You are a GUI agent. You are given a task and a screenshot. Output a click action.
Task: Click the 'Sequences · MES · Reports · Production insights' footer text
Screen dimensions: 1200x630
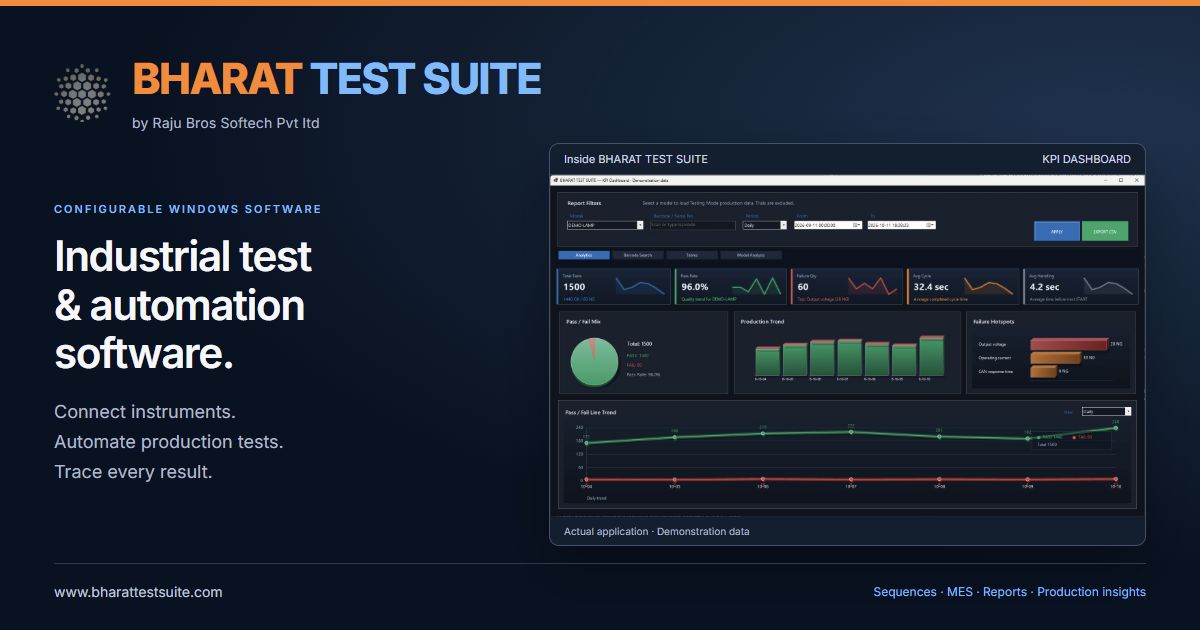(x=1009, y=592)
